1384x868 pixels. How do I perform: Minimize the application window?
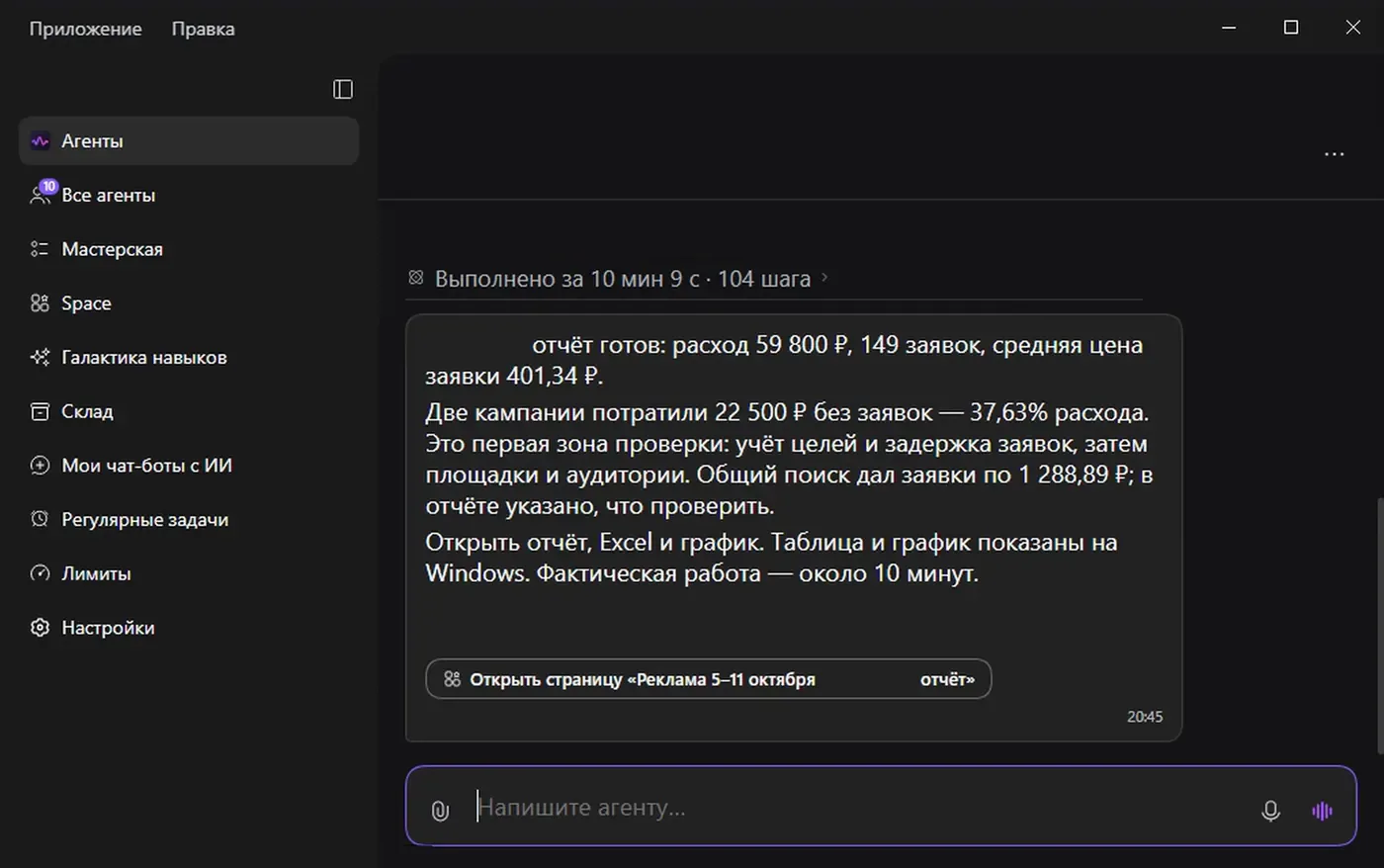pos(1229,28)
